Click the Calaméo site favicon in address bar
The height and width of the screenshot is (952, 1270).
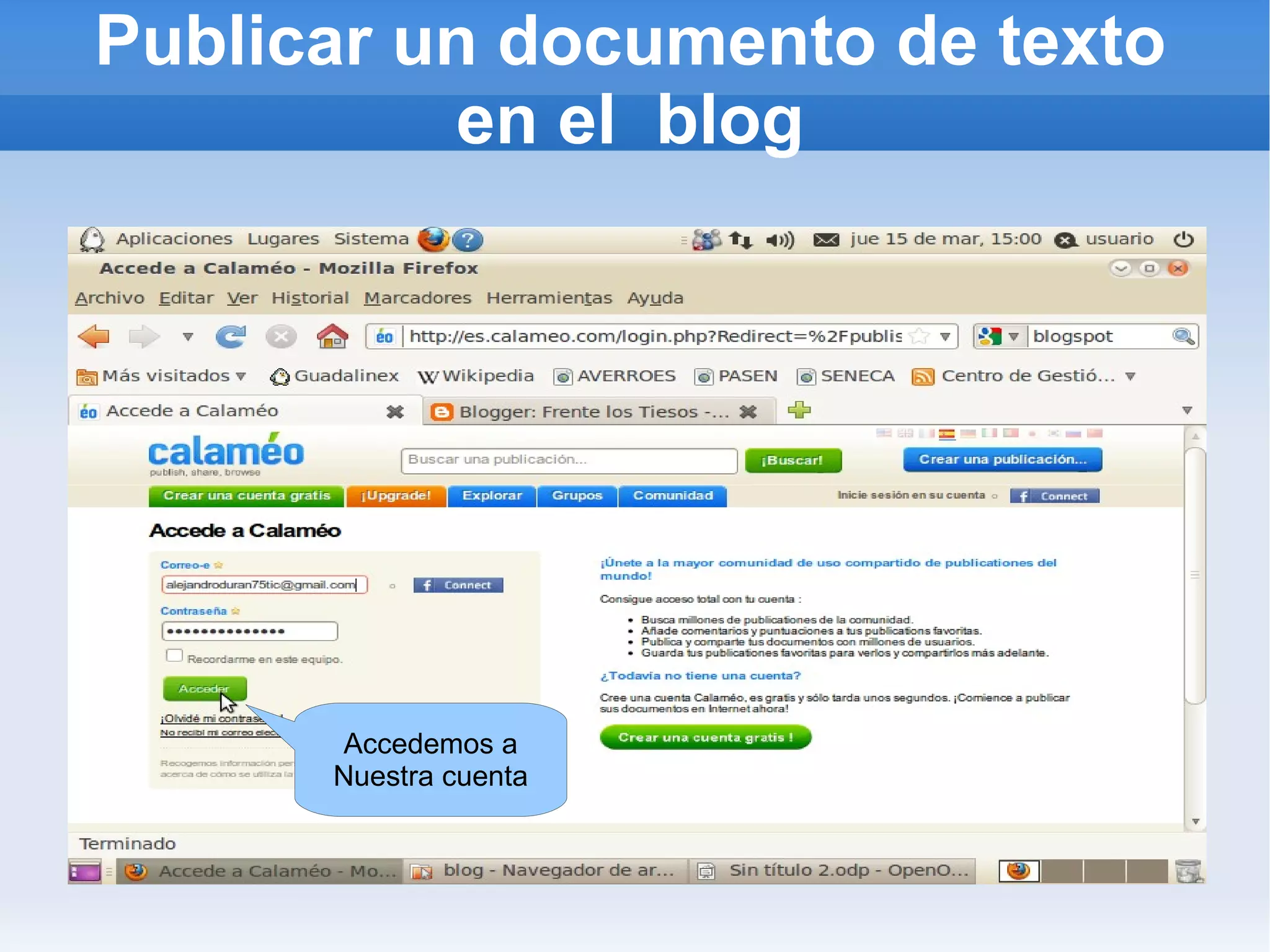(x=384, y=337)
